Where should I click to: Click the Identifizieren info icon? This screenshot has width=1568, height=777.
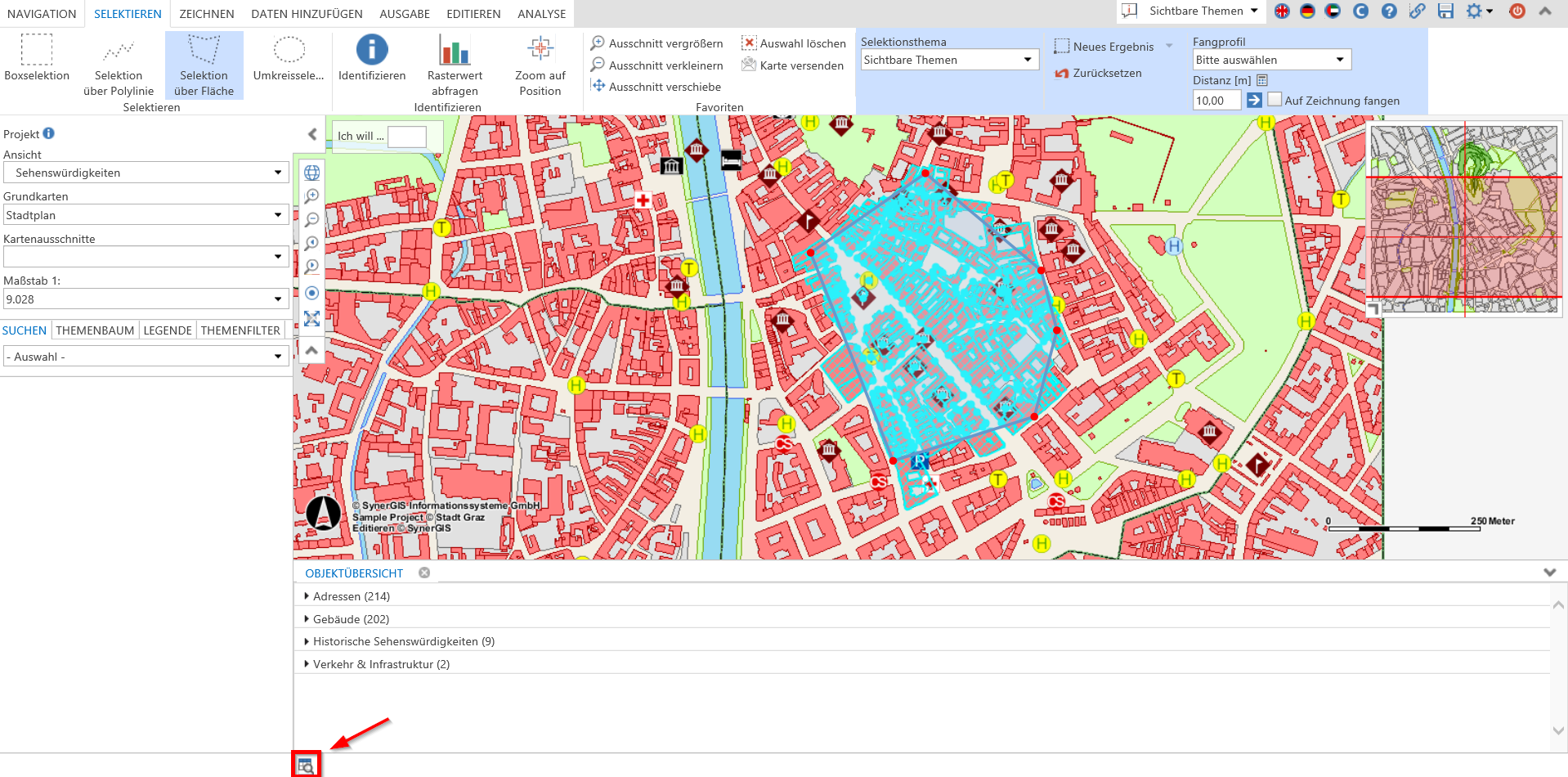[x=372, y=51]
